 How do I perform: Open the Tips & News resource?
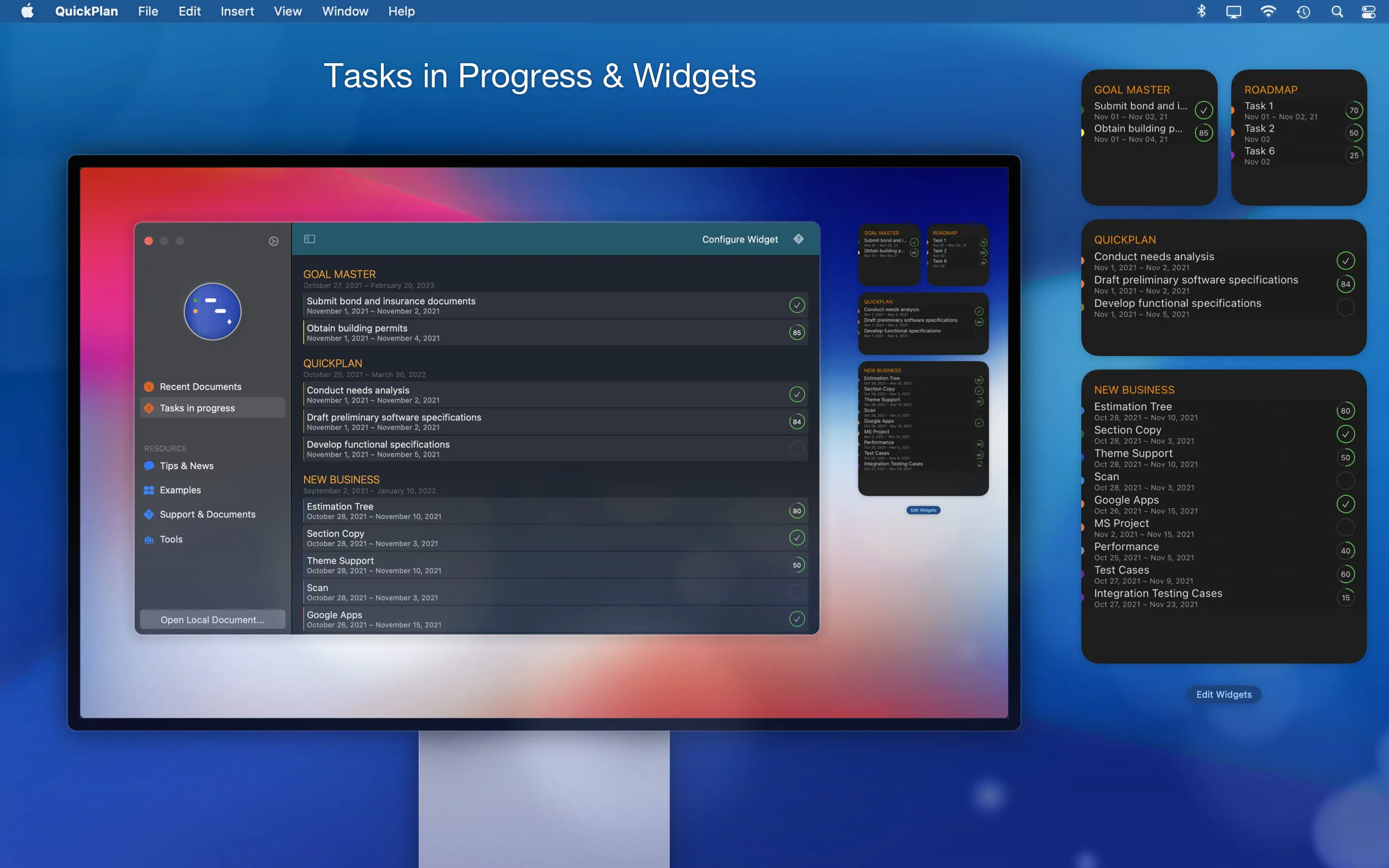(x=186, y=465)
